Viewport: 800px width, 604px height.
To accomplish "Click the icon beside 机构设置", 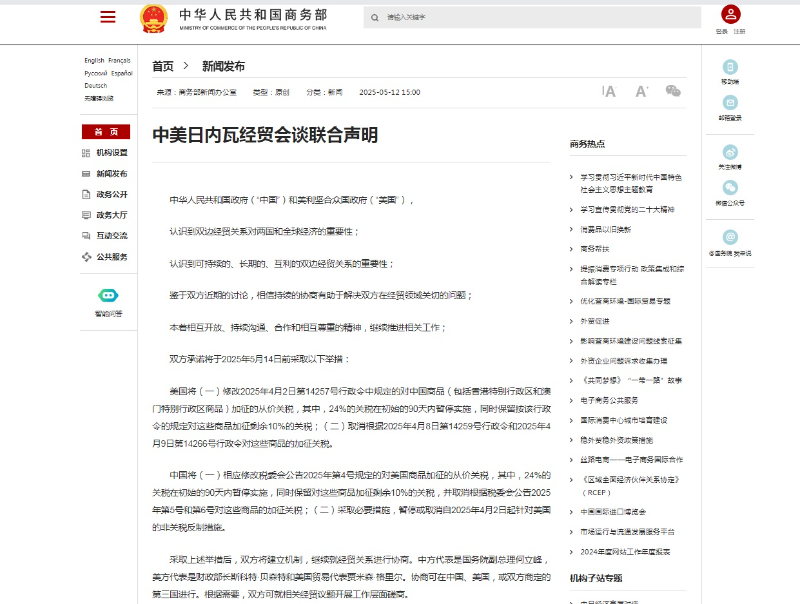I will (x=86, y=153).
